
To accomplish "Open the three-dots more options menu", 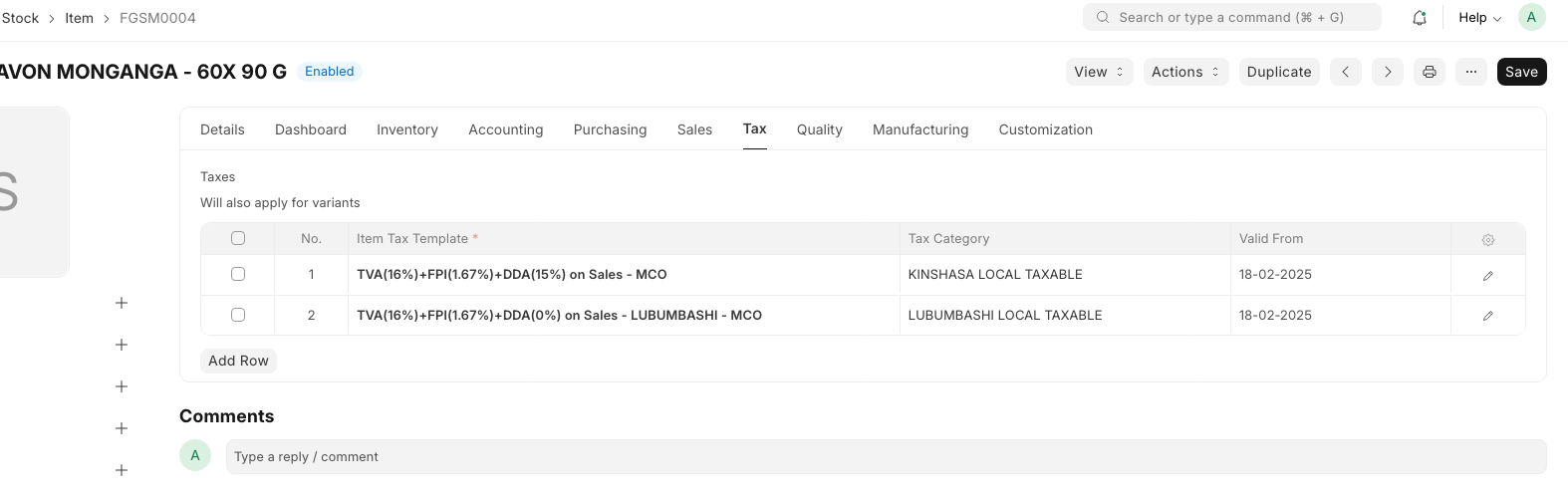I will [x=1470, y=72].
